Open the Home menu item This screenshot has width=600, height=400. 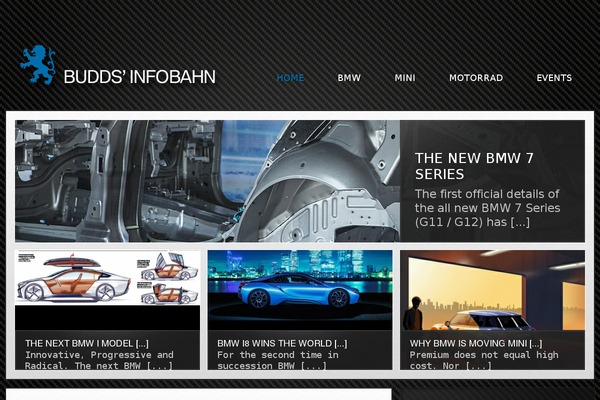(x=290, y=78)
